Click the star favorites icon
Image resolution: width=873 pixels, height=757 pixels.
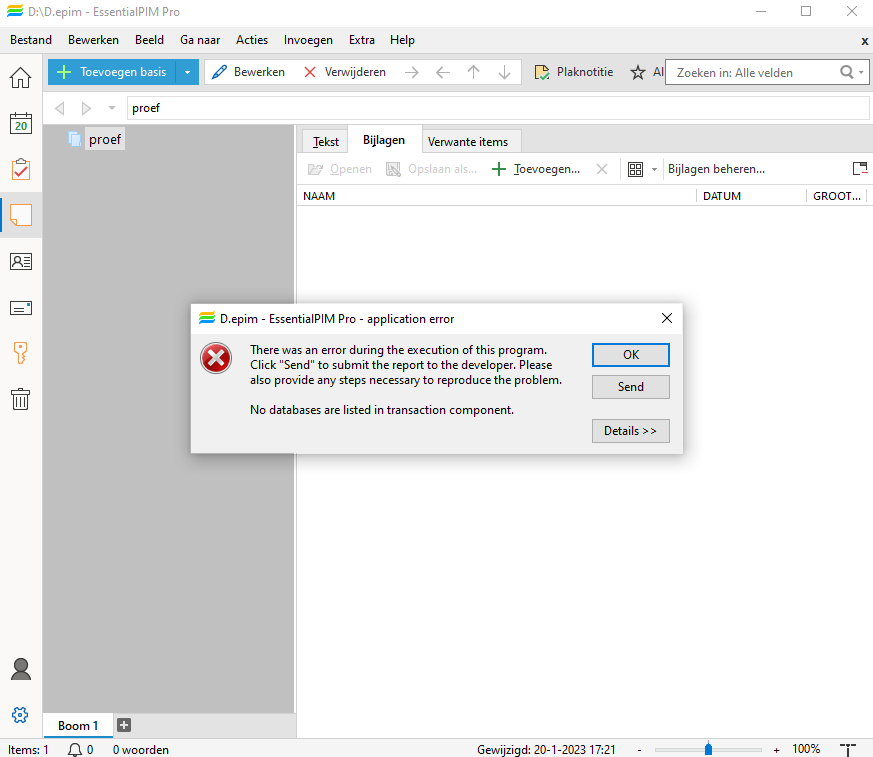point(637,72)
